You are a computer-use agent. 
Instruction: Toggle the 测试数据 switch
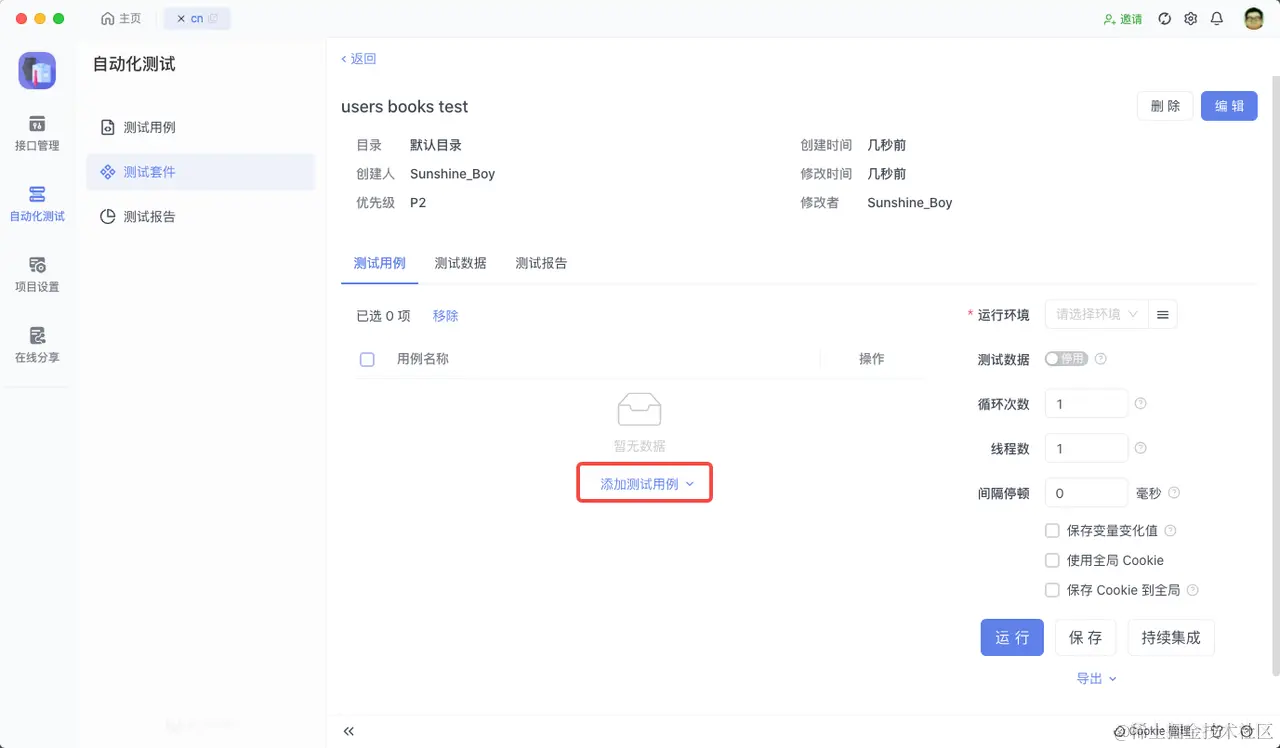[x=1066, y=358]
